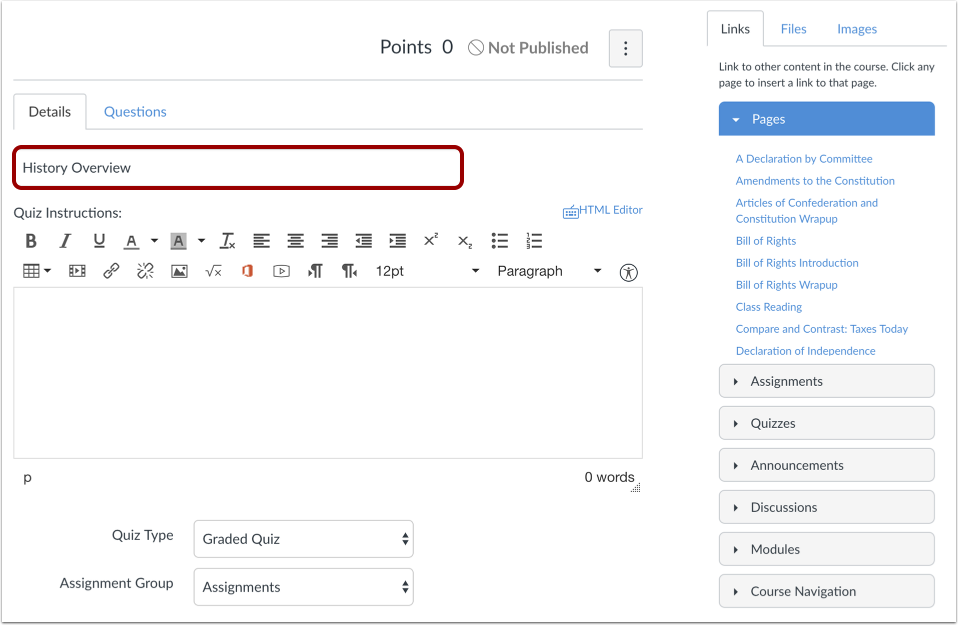Screen dimensions: 958x625
Task: Align text right
Action: tap(330, 241)
